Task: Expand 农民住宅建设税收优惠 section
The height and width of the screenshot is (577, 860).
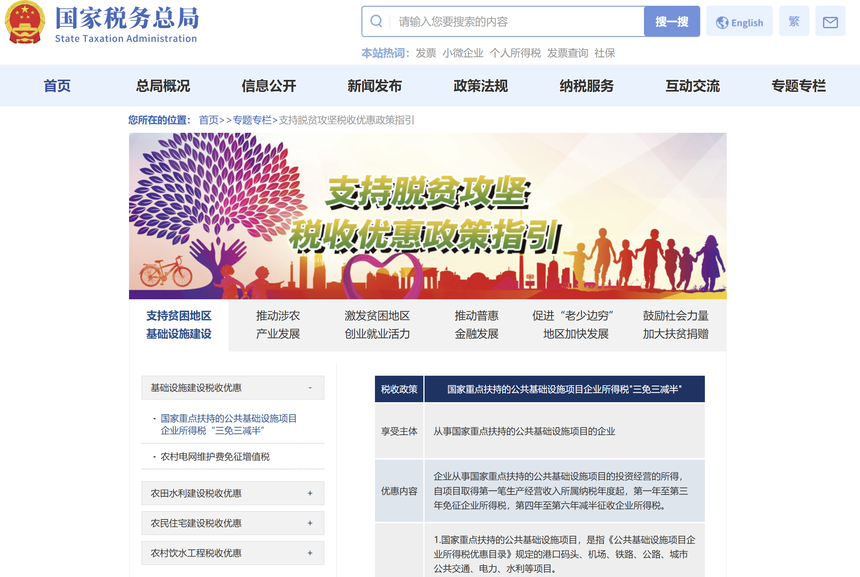Action: [233, 523]
